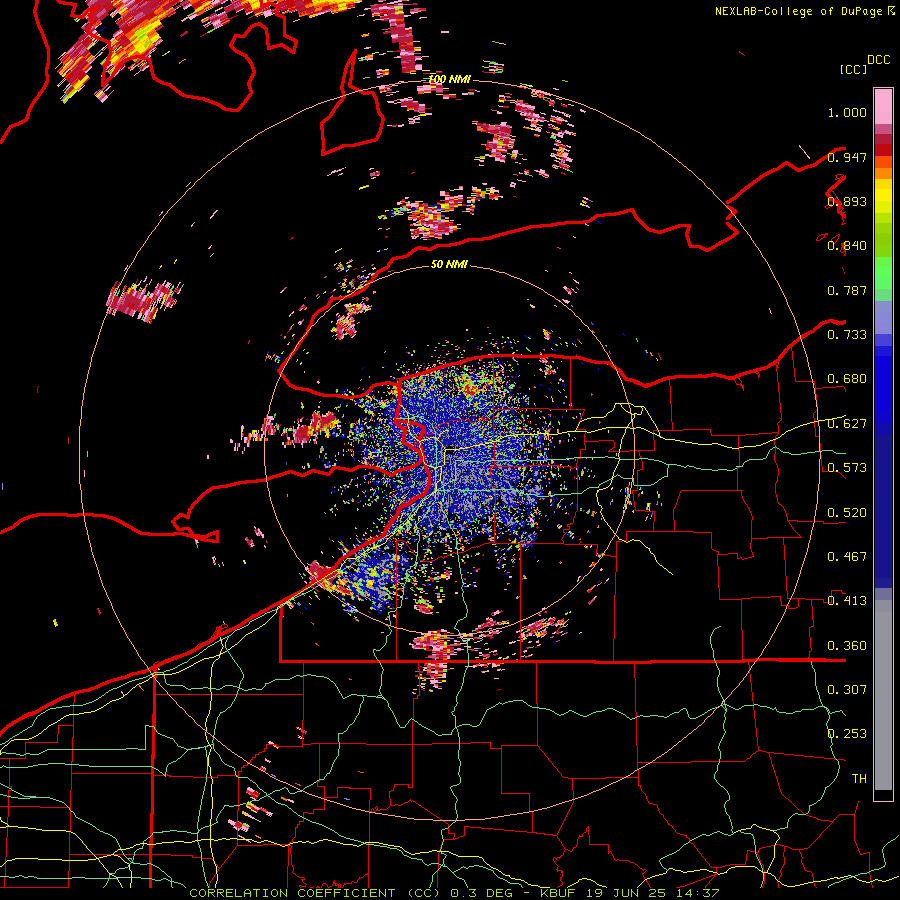This screenshot has height=900, width=900.
Task: Click the 50 NMI range ring label
Action: [x=449, y=265]
